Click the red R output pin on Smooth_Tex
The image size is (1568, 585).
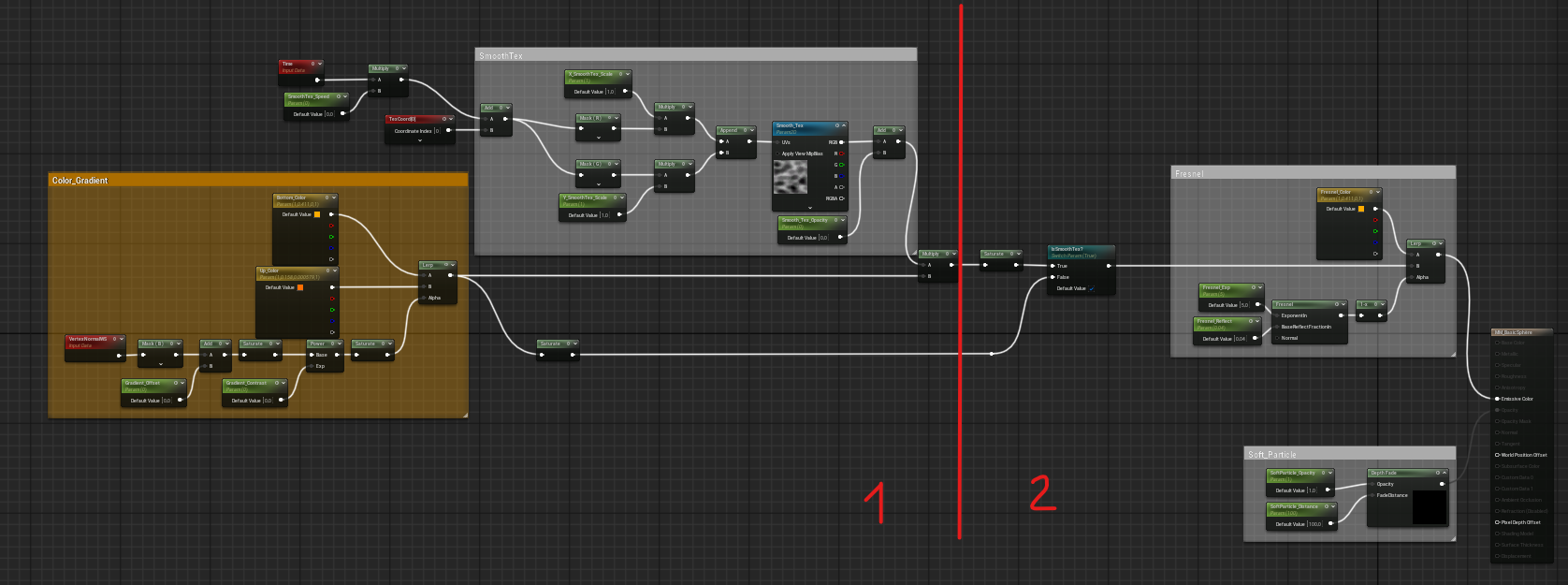pyautogui.click(x=841, y=154)
